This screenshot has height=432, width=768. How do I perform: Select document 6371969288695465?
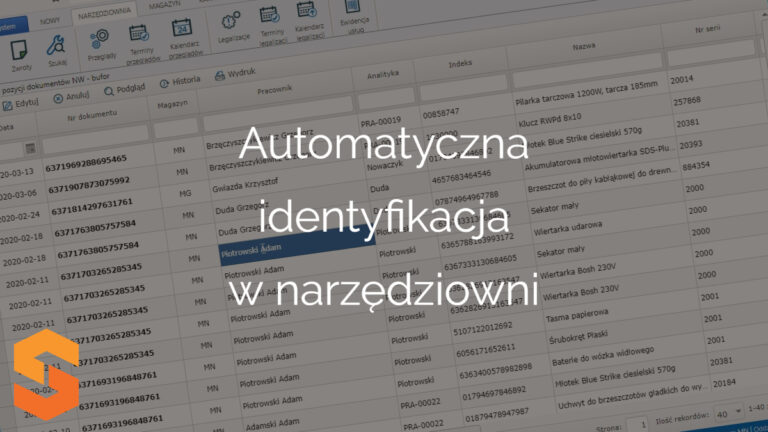pos(86,164)
